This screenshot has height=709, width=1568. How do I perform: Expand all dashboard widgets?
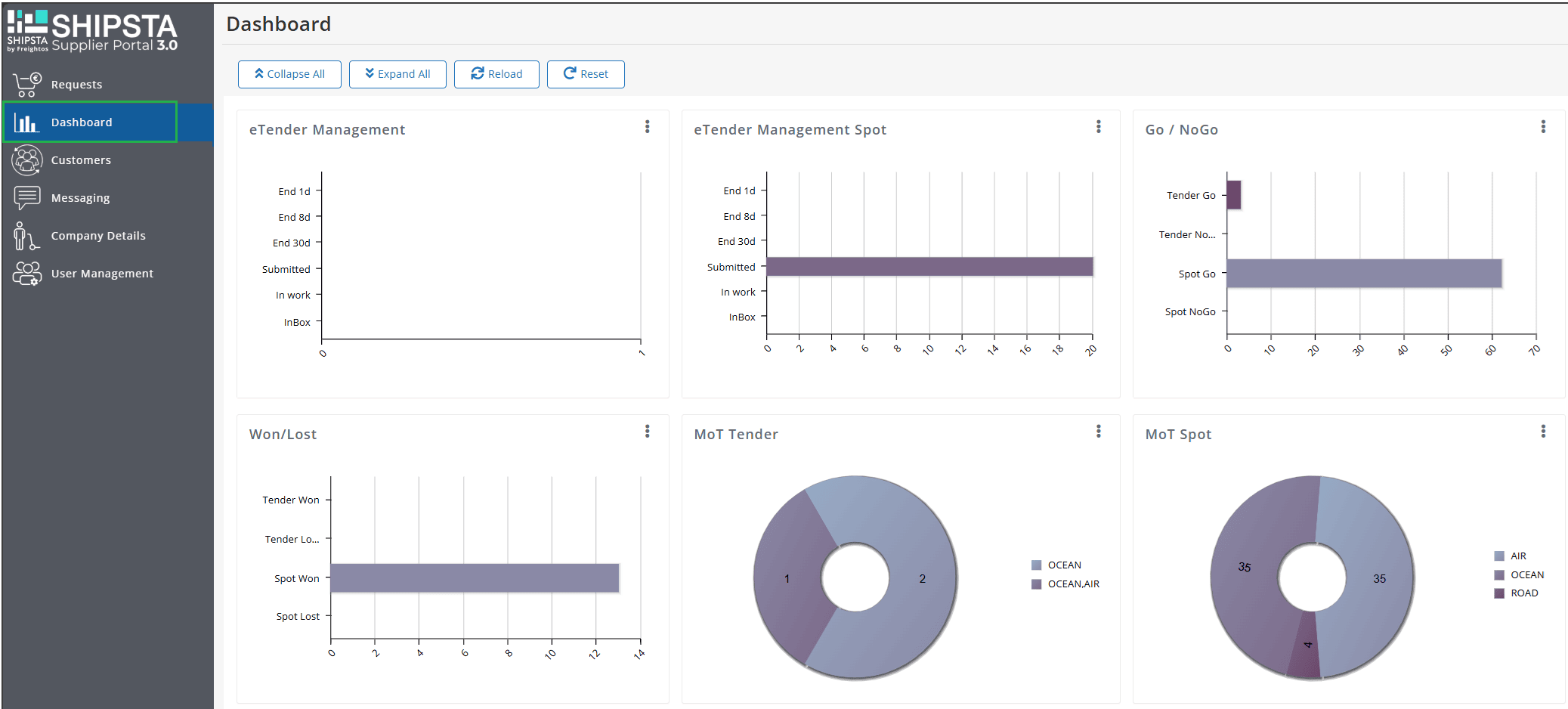(x=397, y=74)
